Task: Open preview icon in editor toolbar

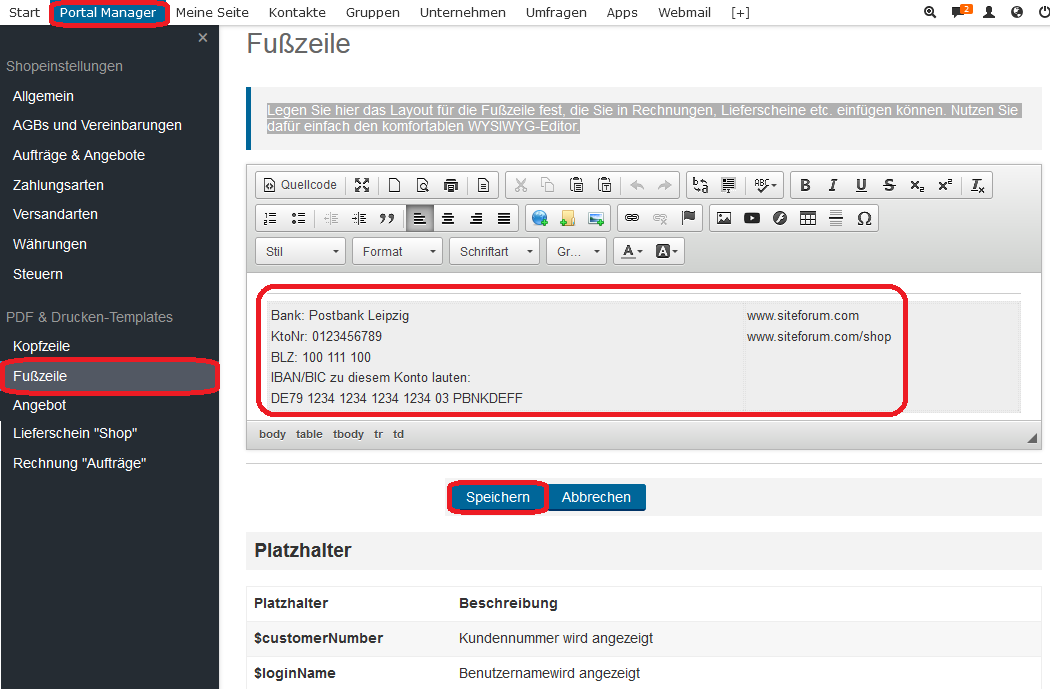Action: [423, 185]
